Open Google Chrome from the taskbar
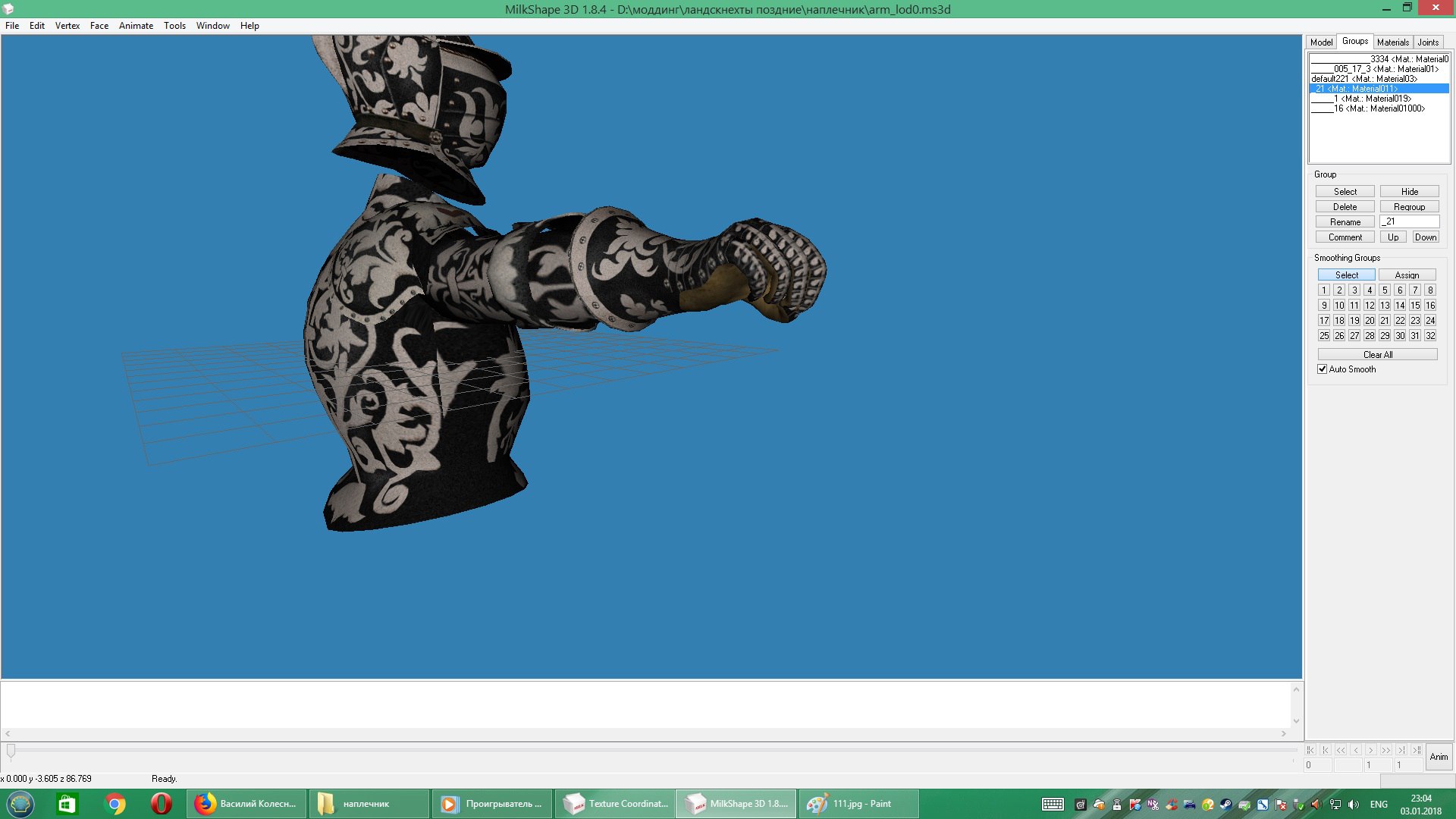The image size is (1456, 819). (115, 804)
